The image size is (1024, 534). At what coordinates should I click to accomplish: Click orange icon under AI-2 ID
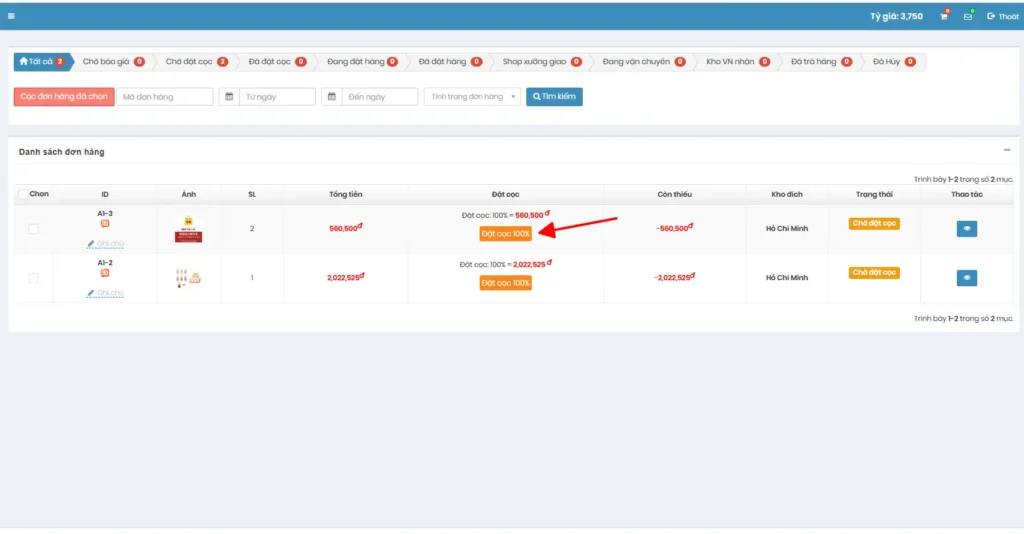tap(104, 273)
